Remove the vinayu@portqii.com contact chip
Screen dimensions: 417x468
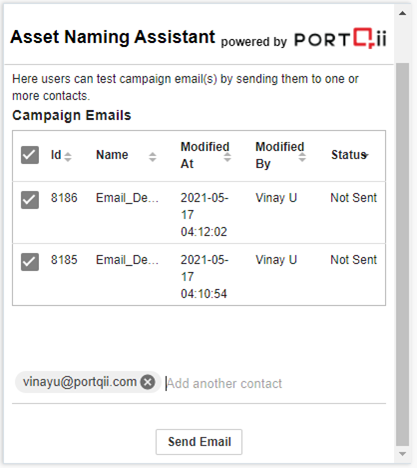click(148, 382)
